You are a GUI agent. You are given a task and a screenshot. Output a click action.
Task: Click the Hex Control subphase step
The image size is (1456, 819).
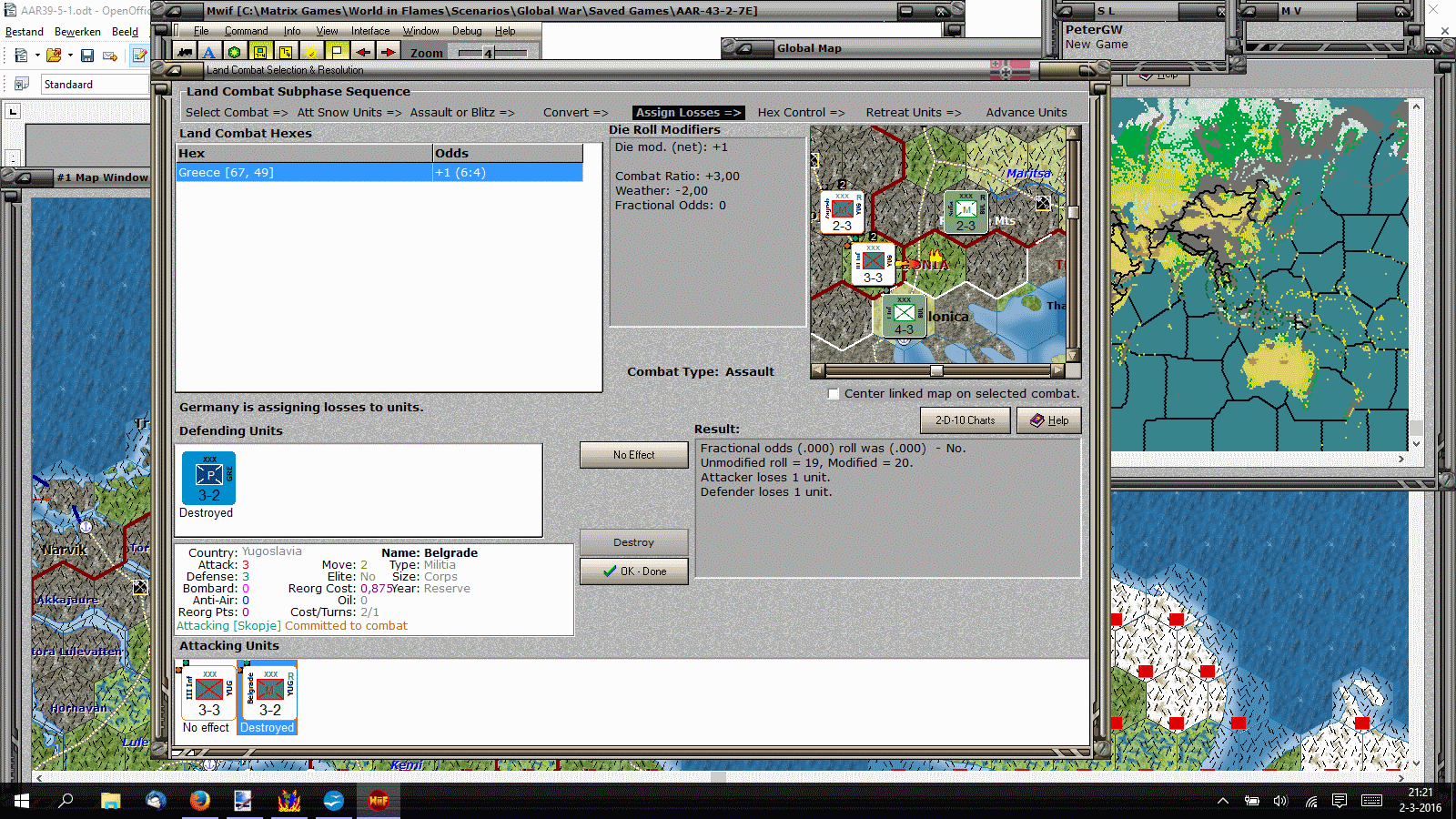tap(801, 113)
